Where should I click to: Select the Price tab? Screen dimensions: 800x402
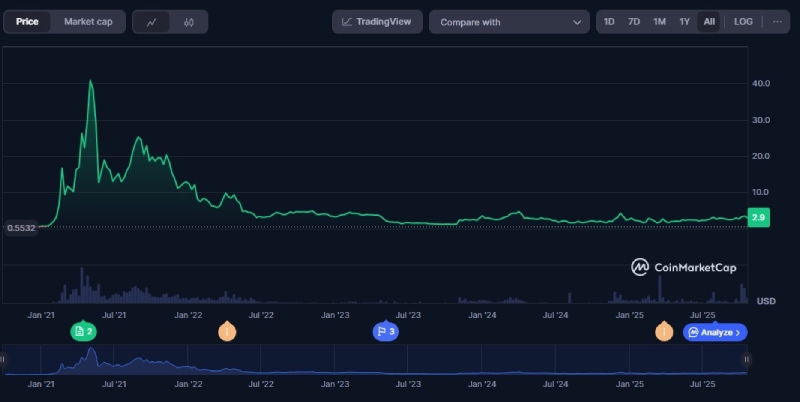pos(27,21)
